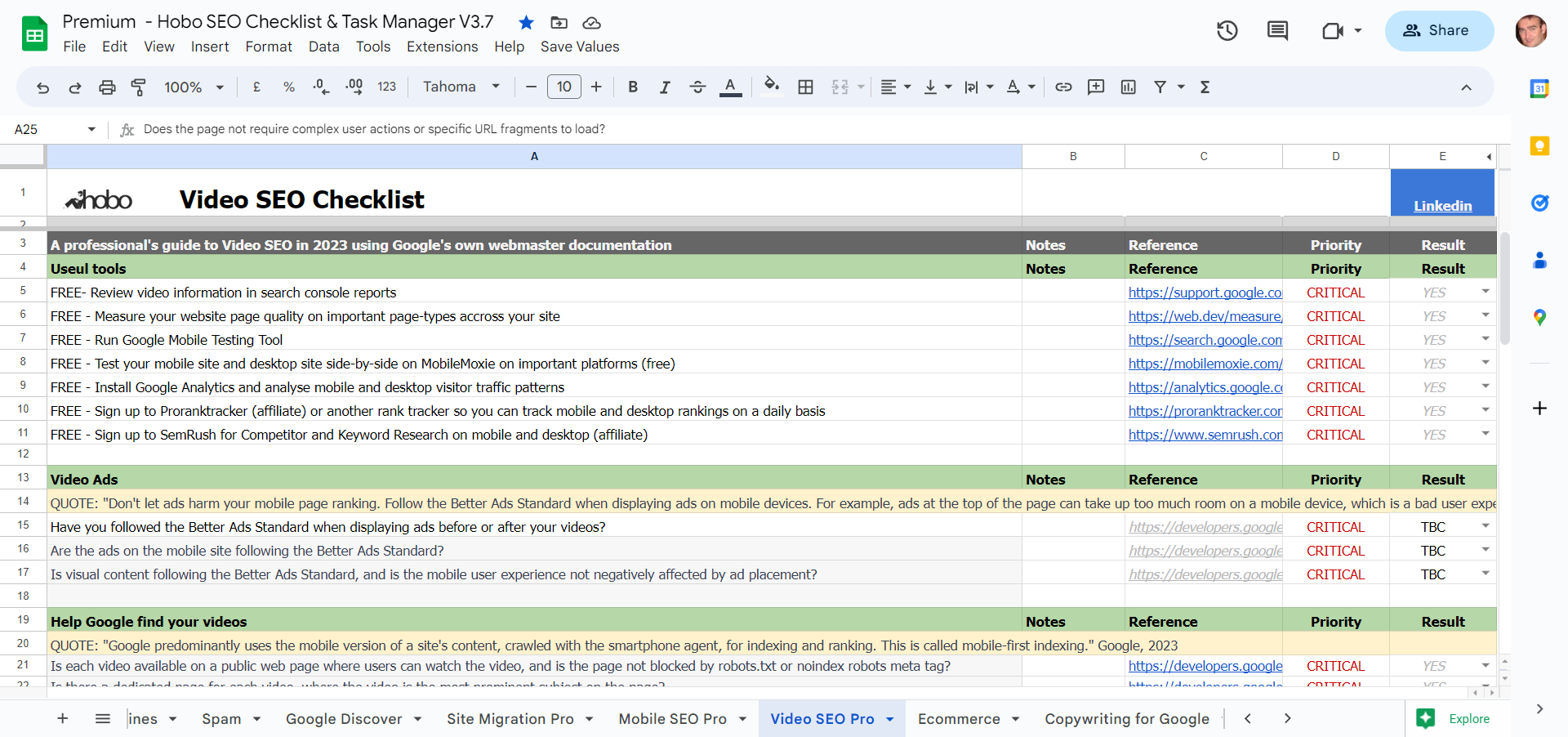Open the Extensions menu
The height and width of the screenshot is (737, 1568).
[443, 47]
